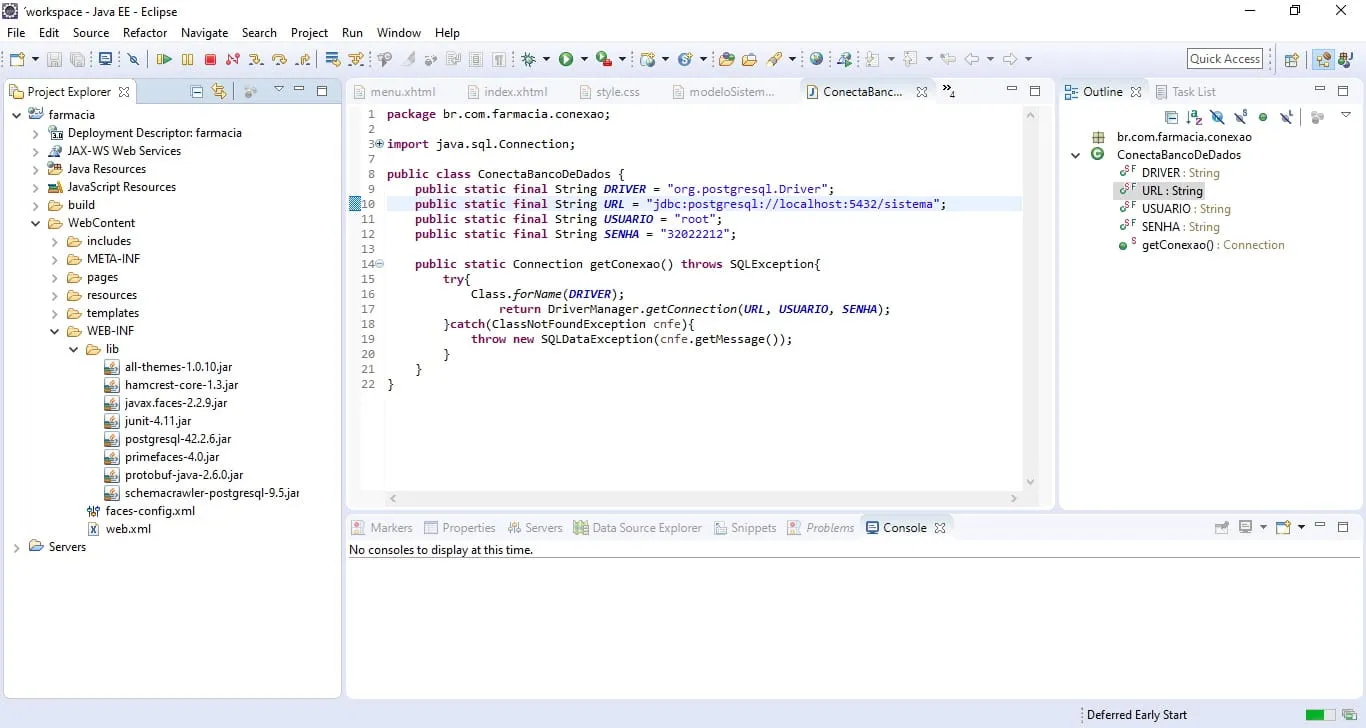
Task: Click the Quick Access search field
Action: (x=1224, y=59)
